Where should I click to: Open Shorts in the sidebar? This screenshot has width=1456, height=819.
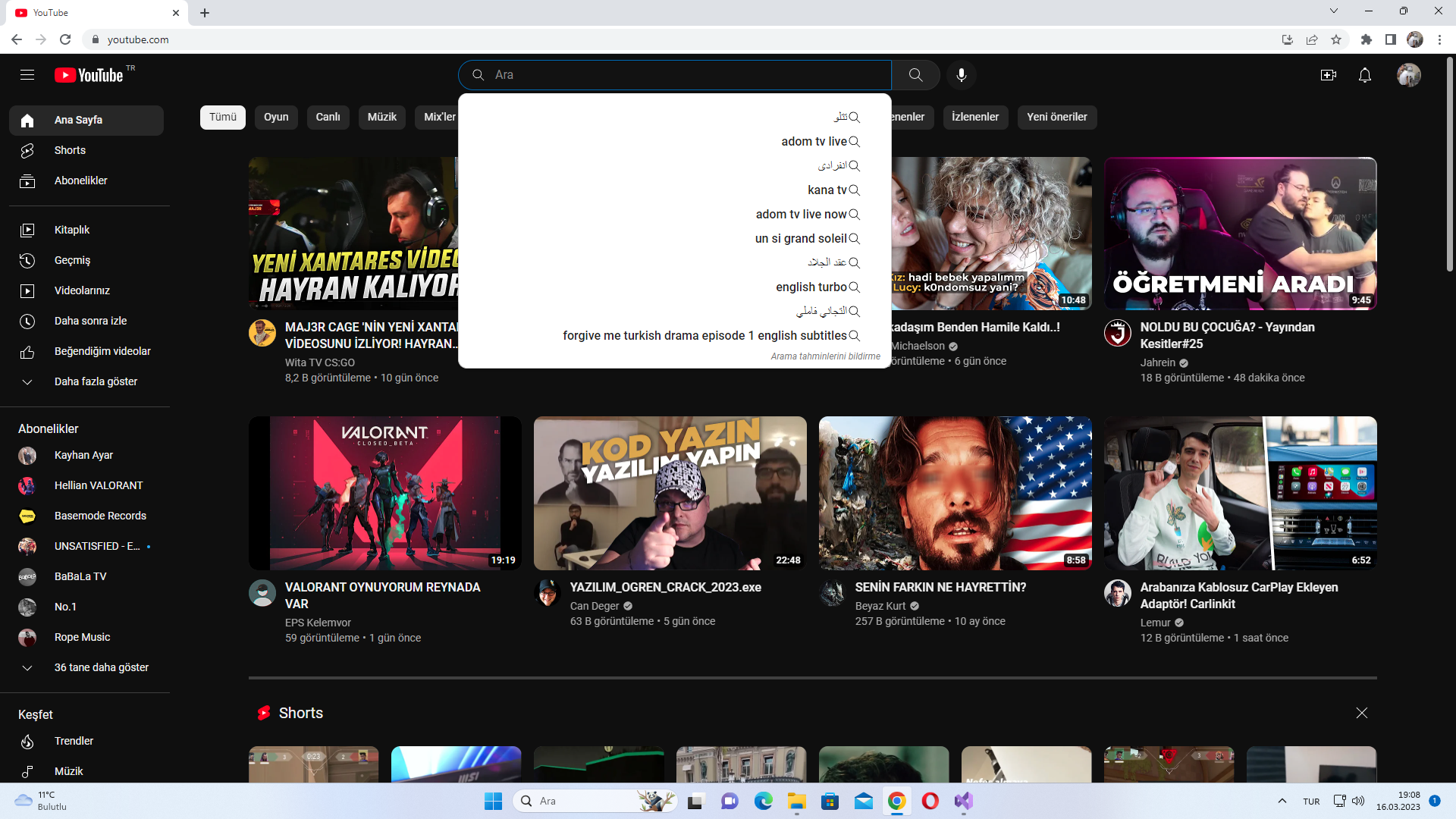(70, 150)
